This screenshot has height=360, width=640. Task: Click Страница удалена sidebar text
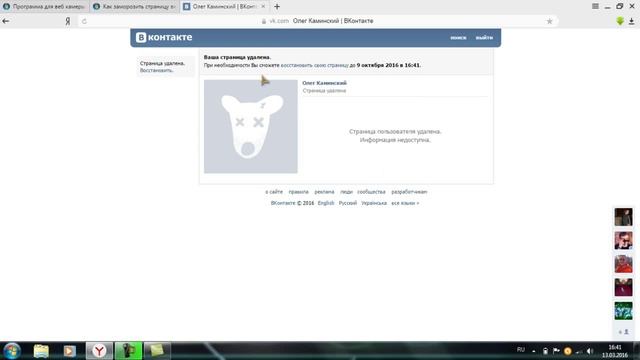162,64
